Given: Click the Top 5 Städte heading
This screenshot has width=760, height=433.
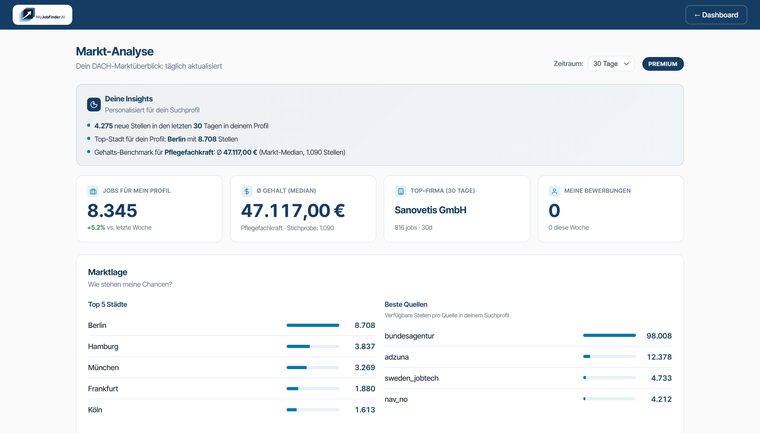Looking at the screenshot, I should (x=108, y=305).
